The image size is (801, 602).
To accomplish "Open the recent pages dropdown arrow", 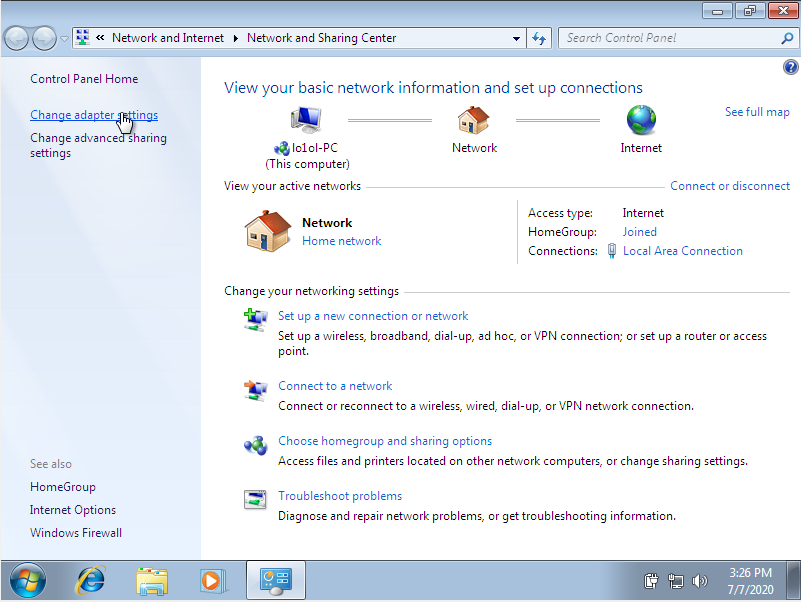I will [x=64, y=39].
